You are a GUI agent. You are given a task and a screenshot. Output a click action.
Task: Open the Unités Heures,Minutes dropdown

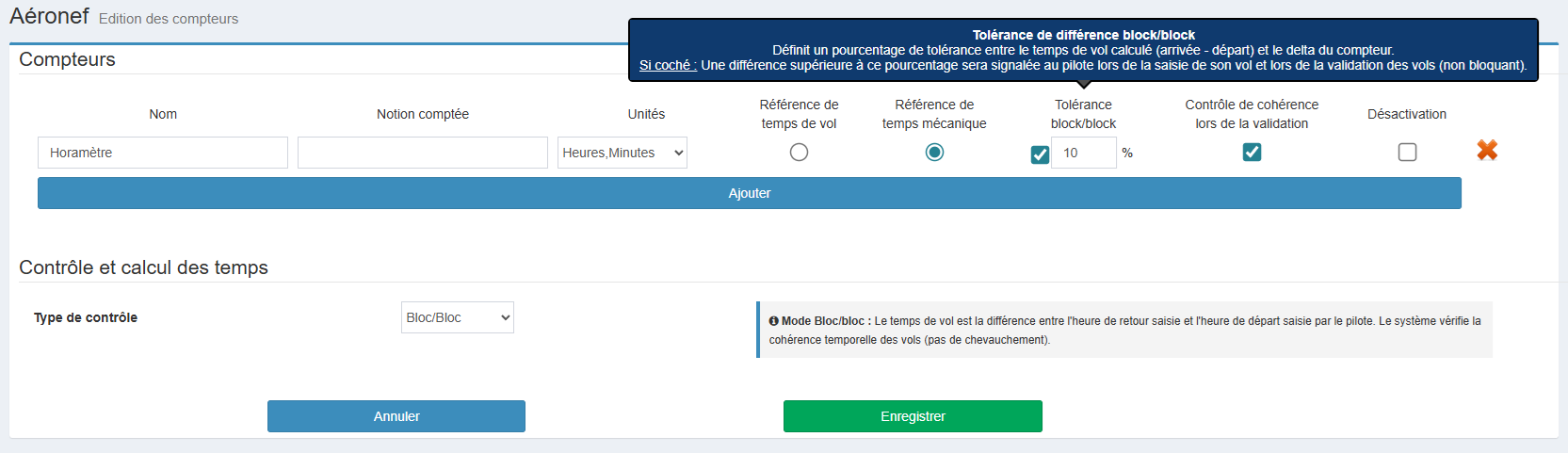(x=622, y=153)
